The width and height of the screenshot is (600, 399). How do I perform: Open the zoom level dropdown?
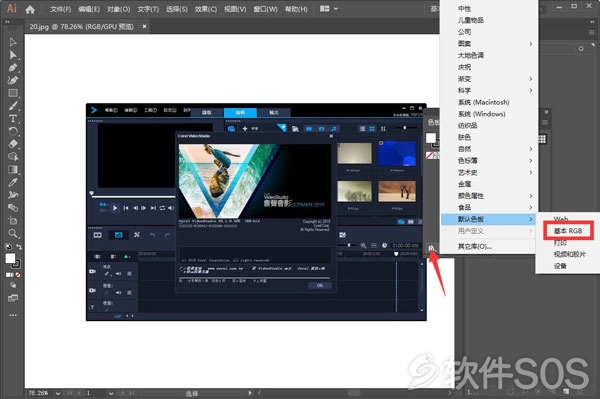(58, 393)
